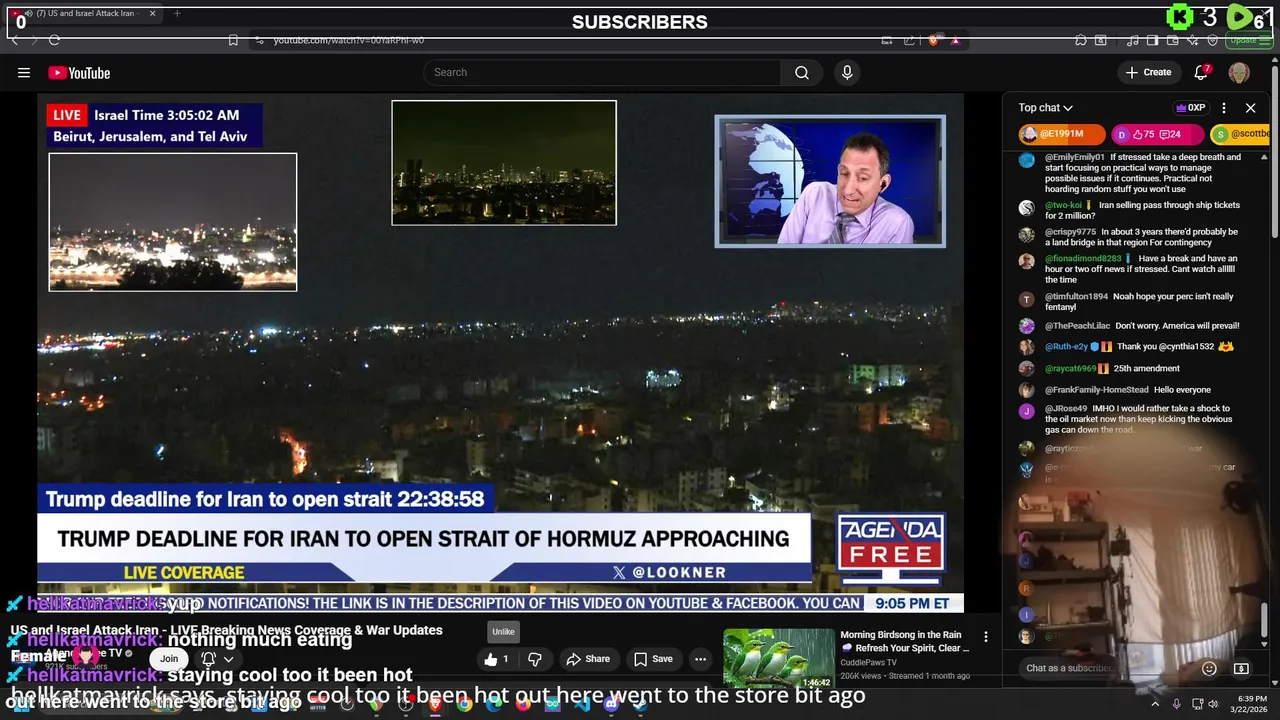Reload the page with the browser refresh icon
Image resolution: width=1280 pixels, height=720 pixels.
[x=54, y=40]
